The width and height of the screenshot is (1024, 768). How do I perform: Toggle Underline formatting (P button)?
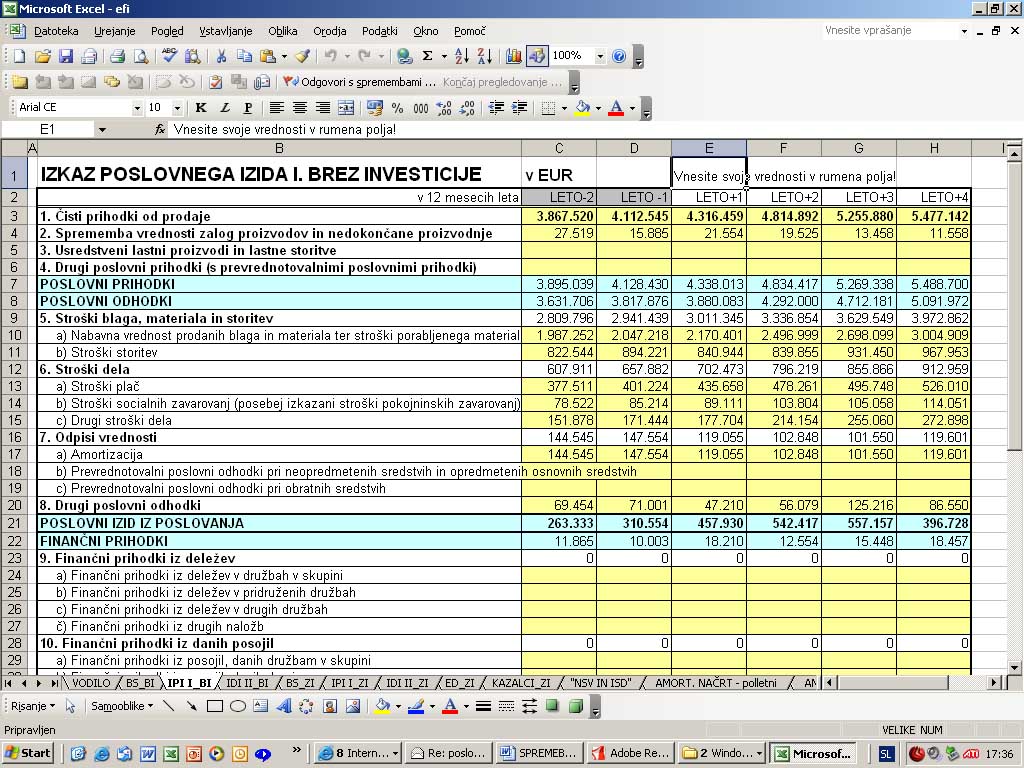[x=246, y=108]
